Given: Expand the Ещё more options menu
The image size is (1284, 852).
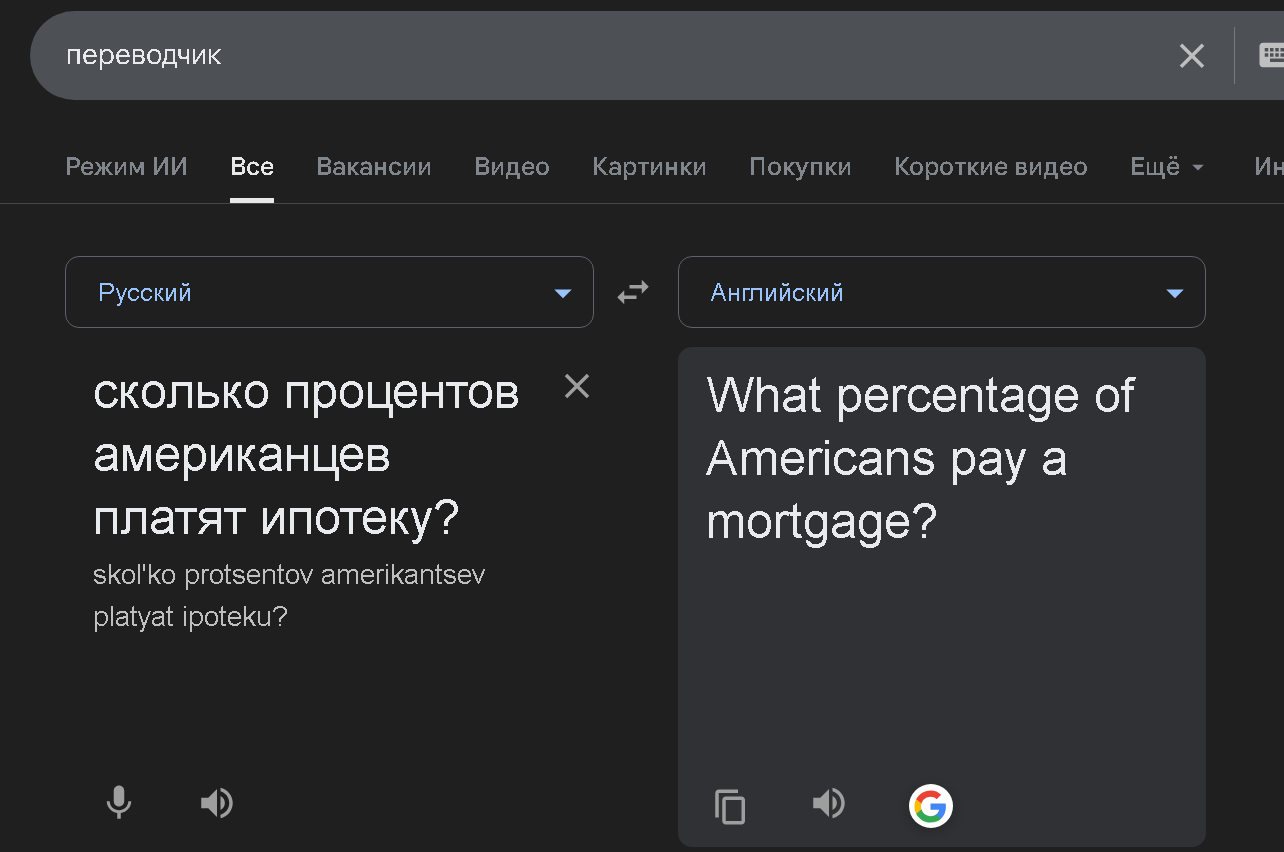Looking at the screenshot, I should pyautogui.click(x=1166, y=167).
